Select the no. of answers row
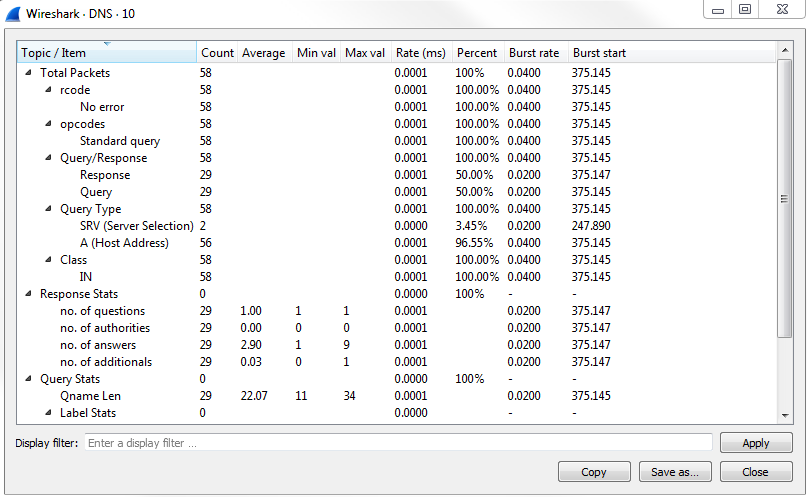The height and width of the screenshot is (497, 807). coord(396,344)
